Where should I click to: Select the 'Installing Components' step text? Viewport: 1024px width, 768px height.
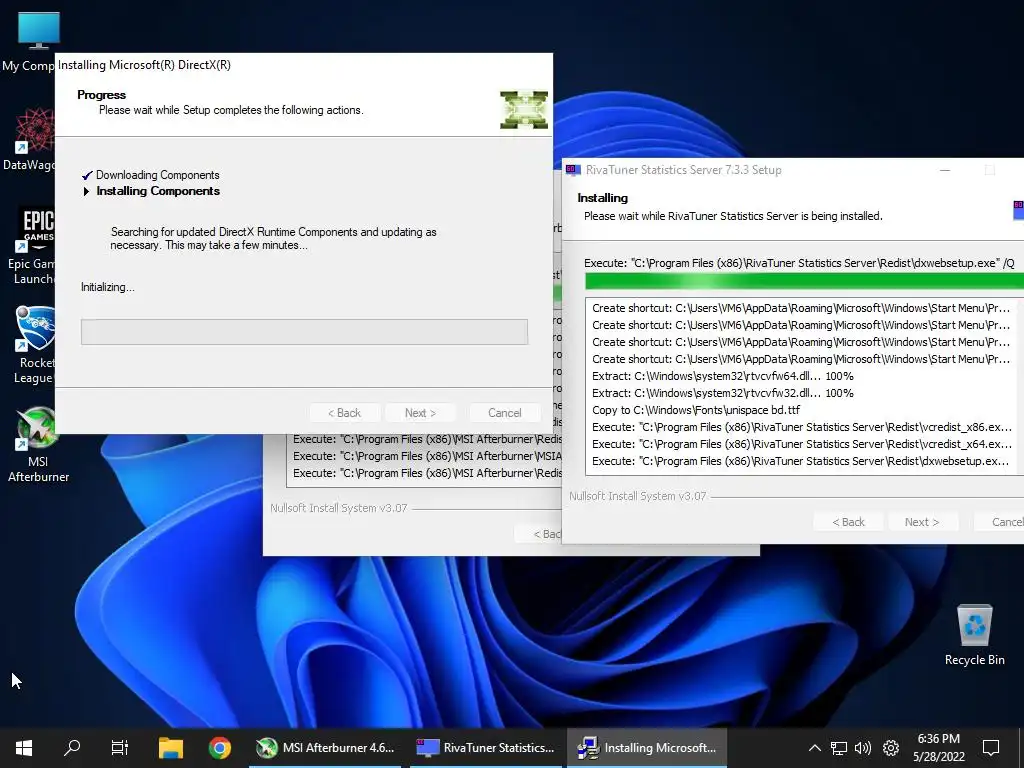click(158, 191)
